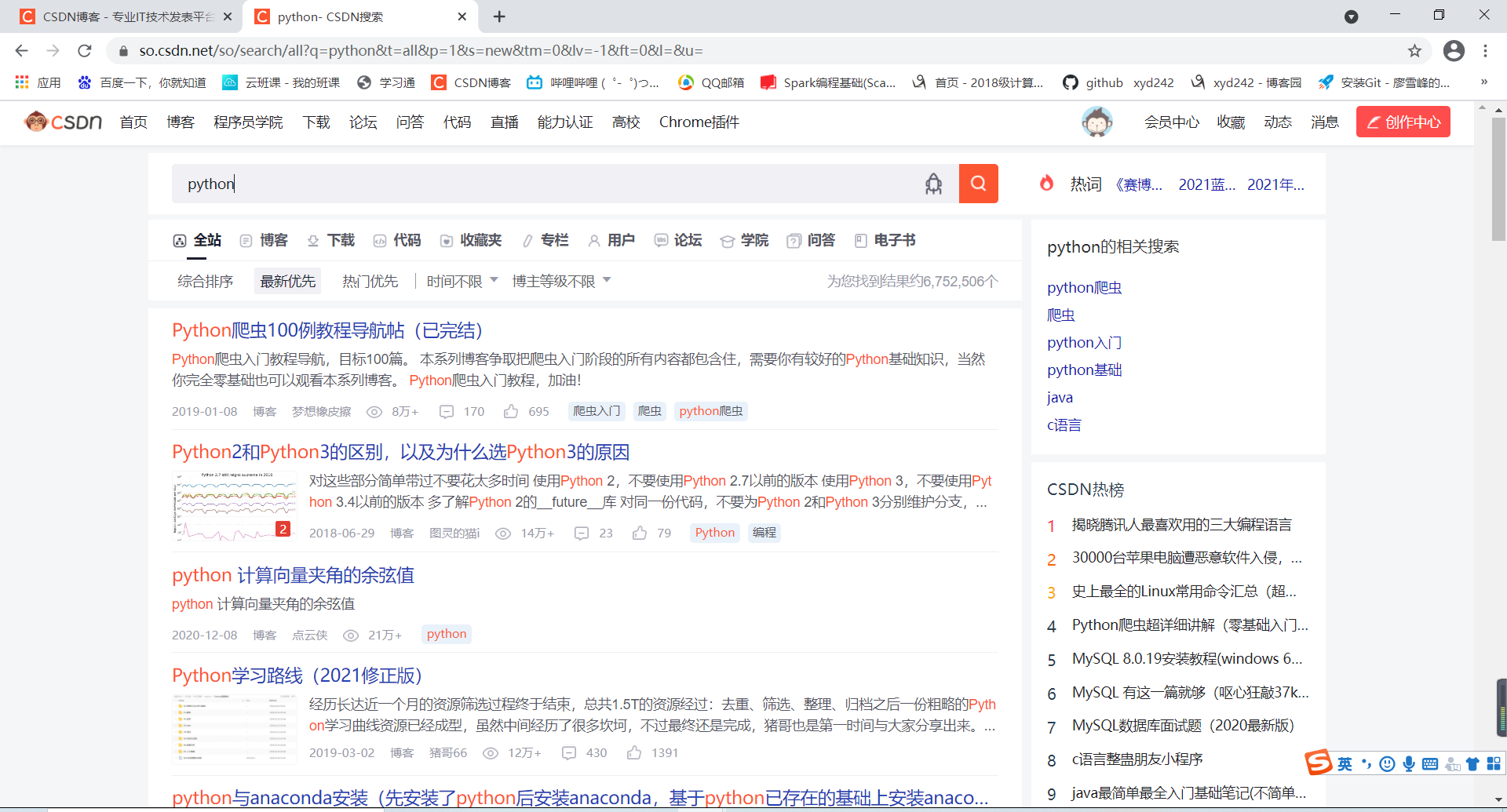Image resolution: width=1507 pixels, height=812 pixels.
Task: Open the 应用 apps bookmark
Action: pyautogui.click(x=38, y=82)
